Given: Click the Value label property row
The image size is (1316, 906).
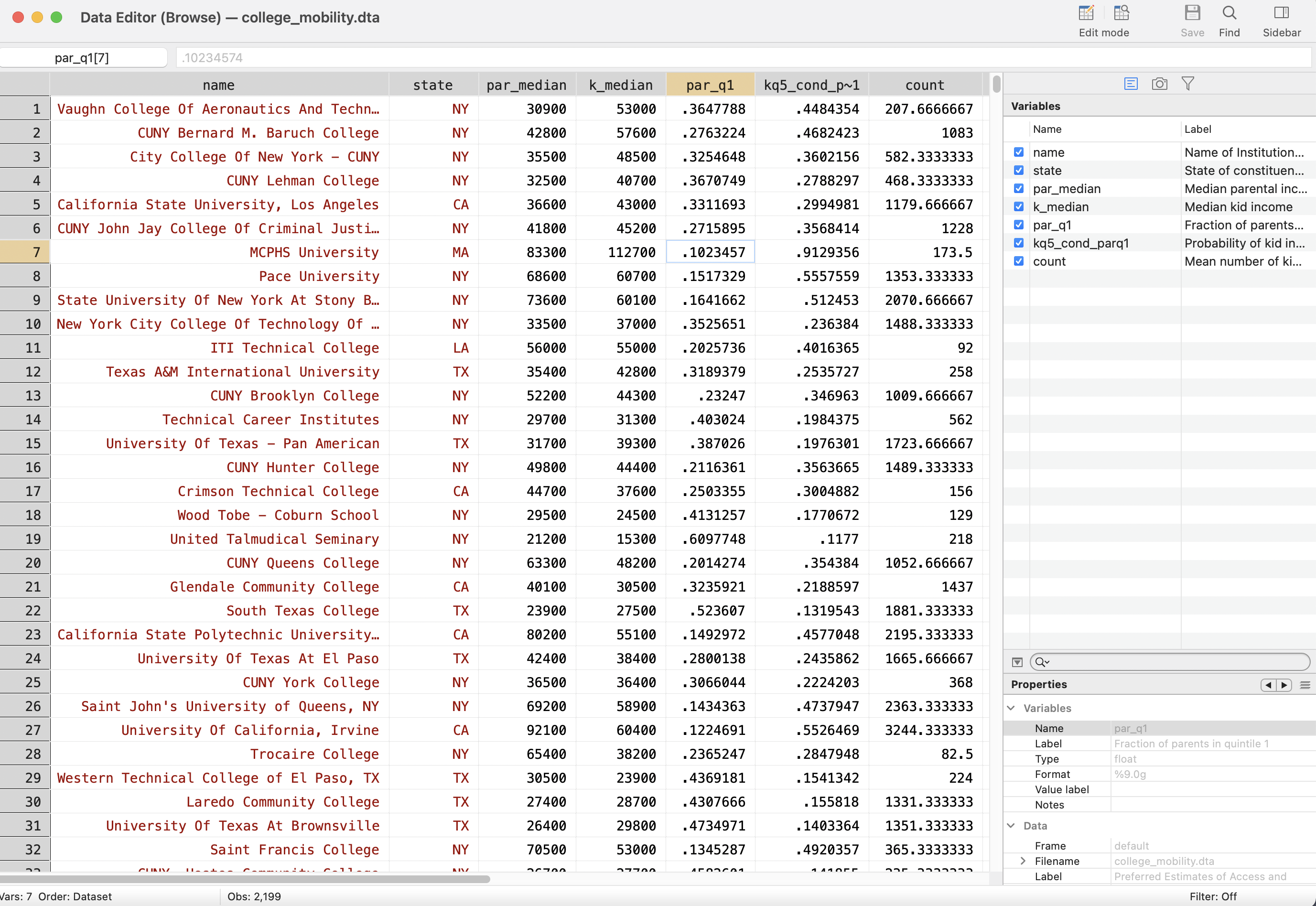Looking at the screenshot, I should pos(1159,789).
